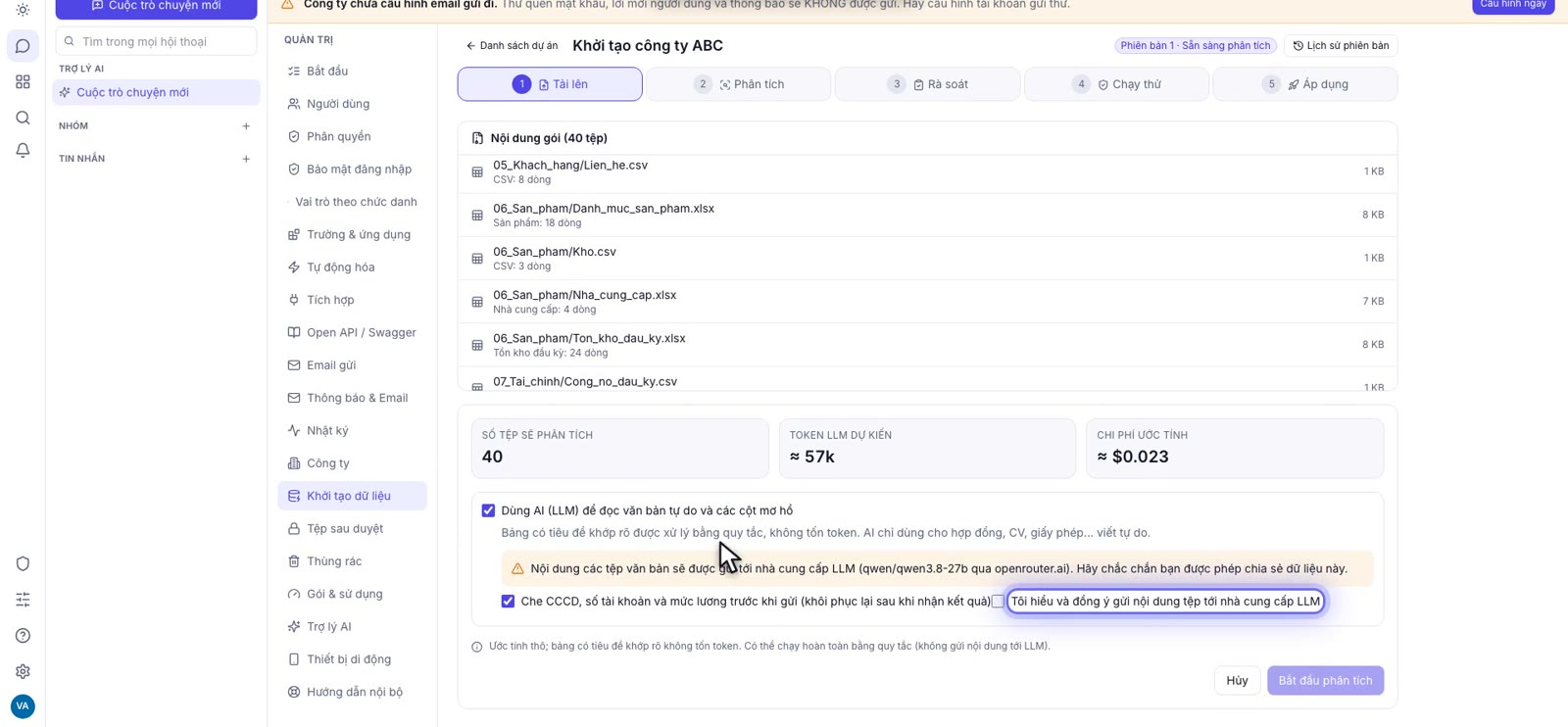The width and height of the screenshot is (1568, 727).
Task: Open the gear settings icon in left rail
Action: point(23,671)
